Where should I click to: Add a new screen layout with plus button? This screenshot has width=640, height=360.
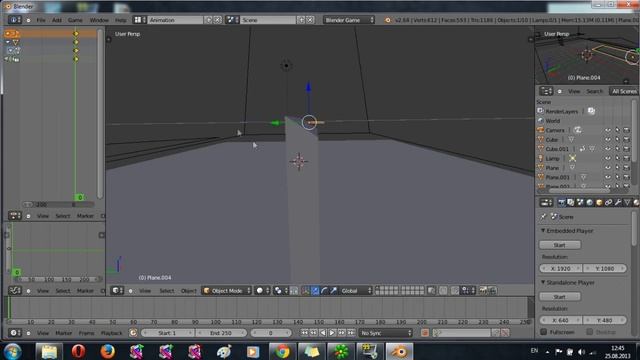coord(209,20)
